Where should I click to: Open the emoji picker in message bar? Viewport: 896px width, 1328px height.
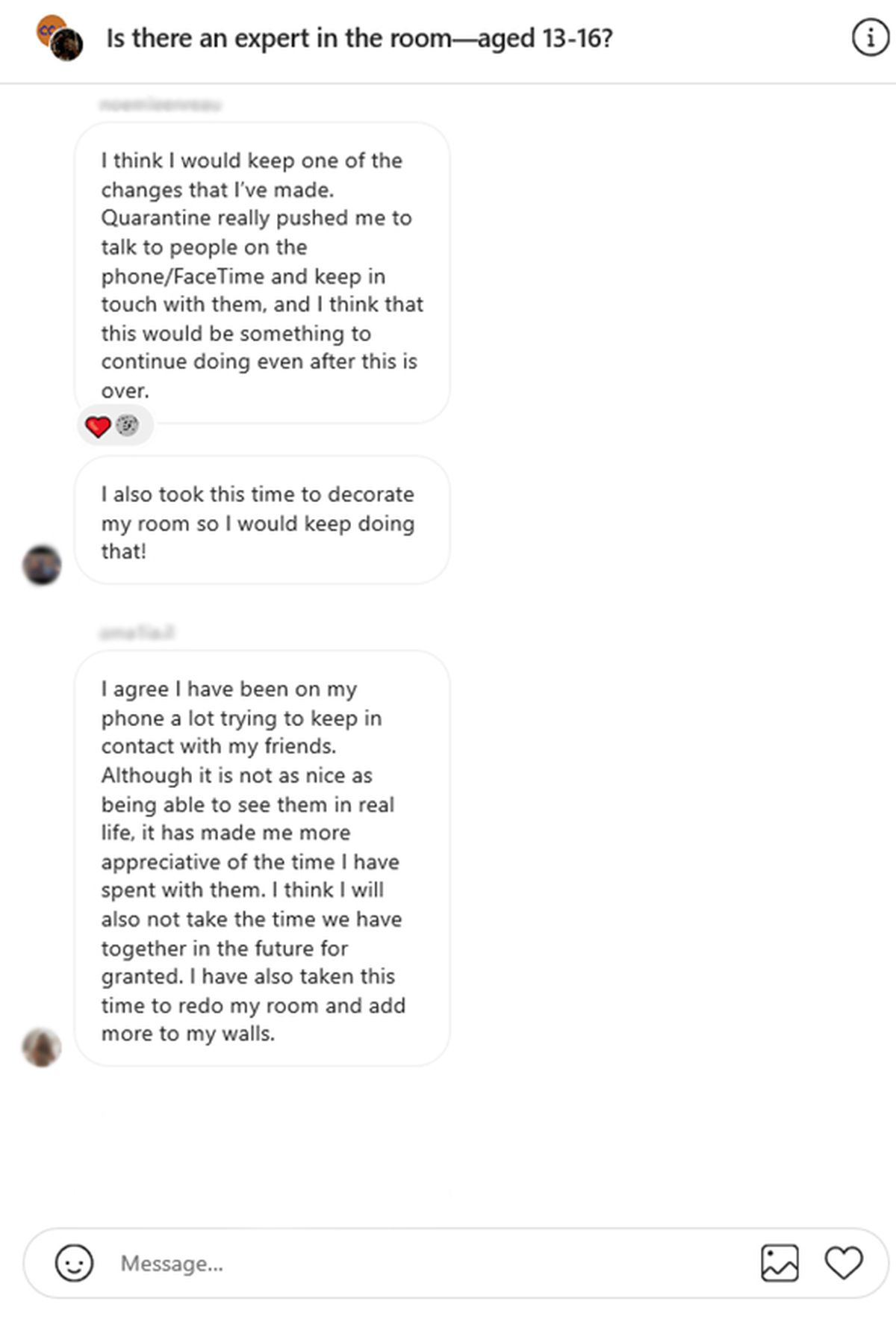(74, 1263)
